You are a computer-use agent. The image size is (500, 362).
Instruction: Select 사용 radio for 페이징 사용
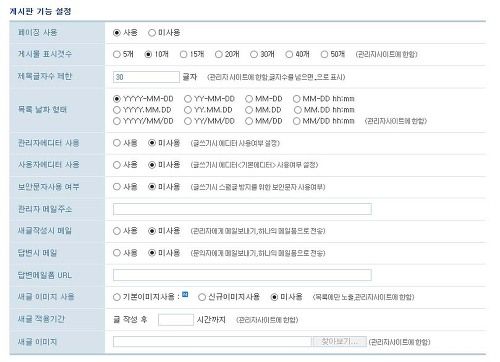point(117,33)
